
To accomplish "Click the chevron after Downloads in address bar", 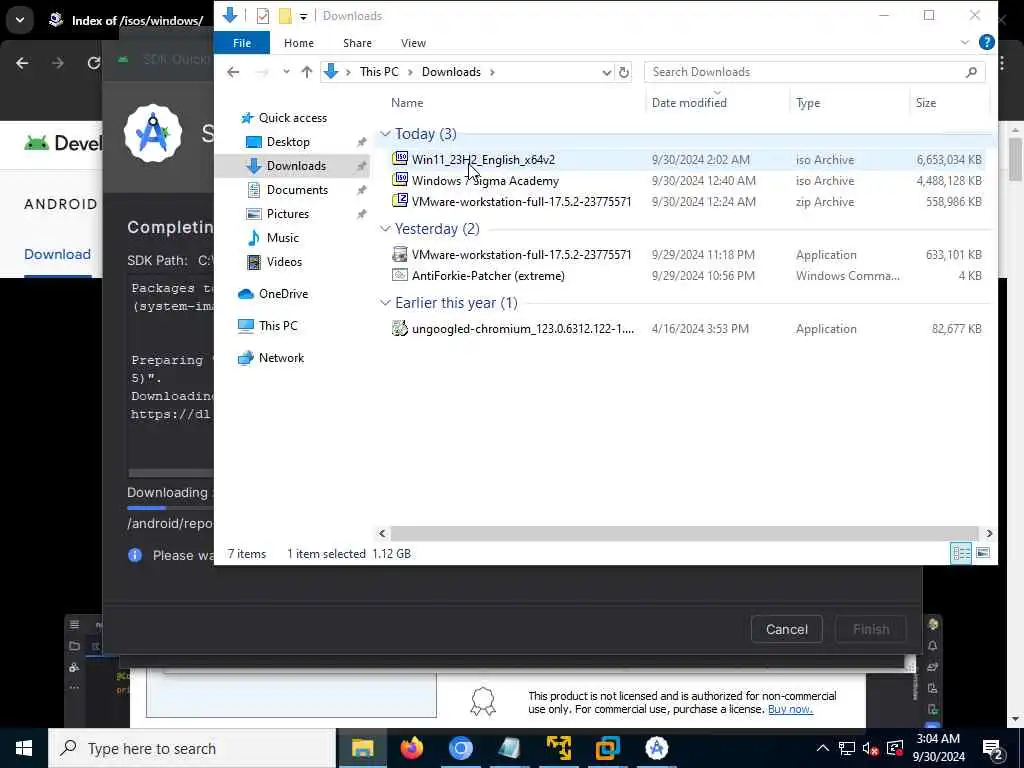I will pos(492,72).
